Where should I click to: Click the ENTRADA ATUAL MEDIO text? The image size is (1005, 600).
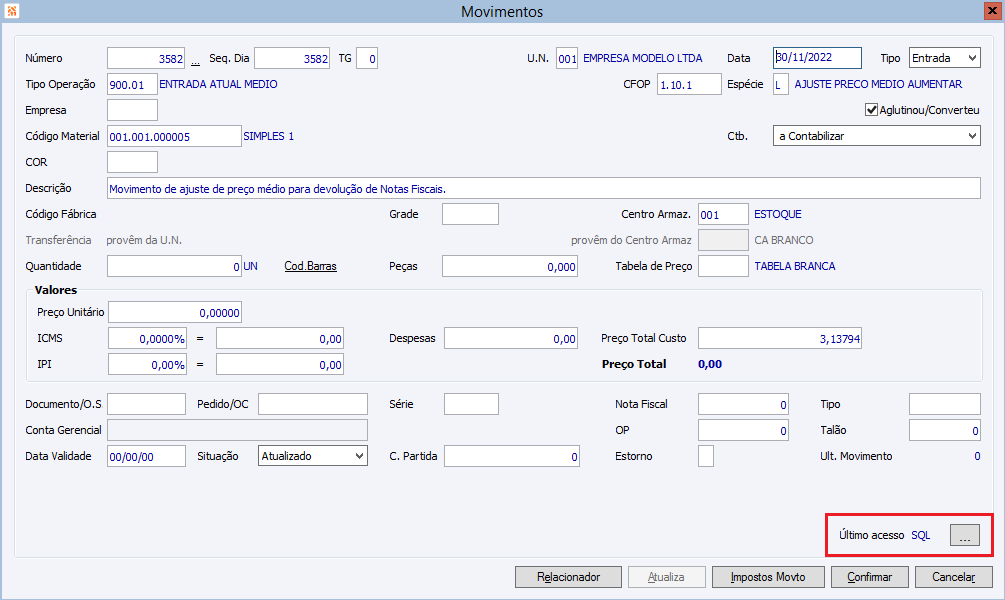click(x=218, y=84)
